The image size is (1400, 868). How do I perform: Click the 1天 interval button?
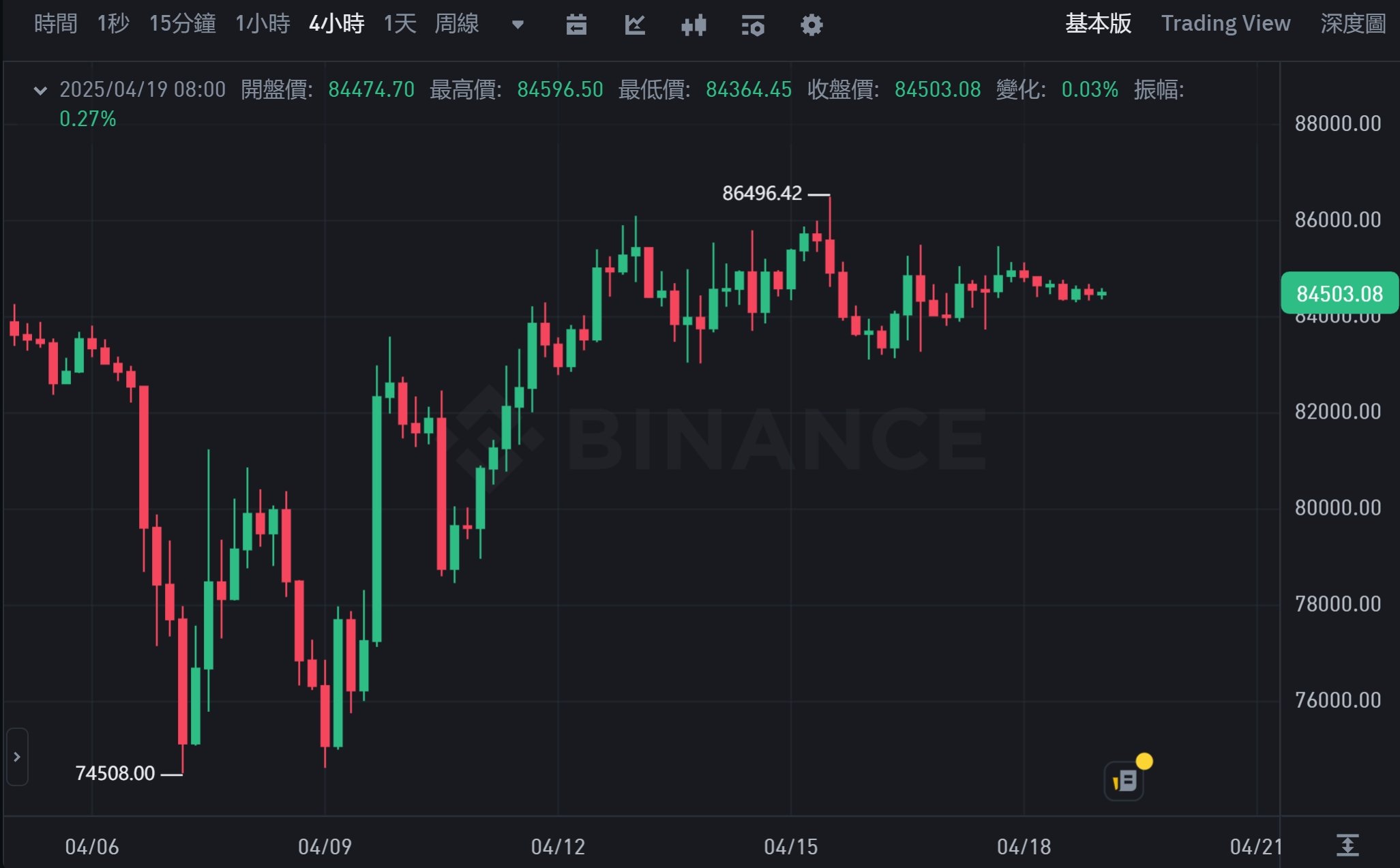(x=400, y=24)
